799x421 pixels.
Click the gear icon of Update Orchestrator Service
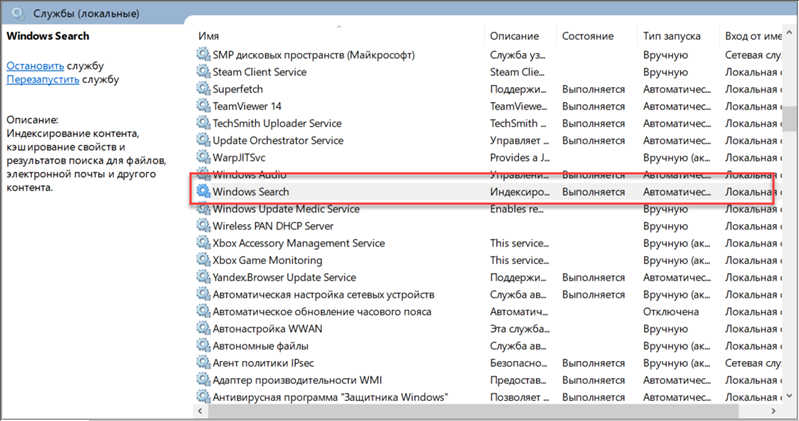tap(203, 140)
